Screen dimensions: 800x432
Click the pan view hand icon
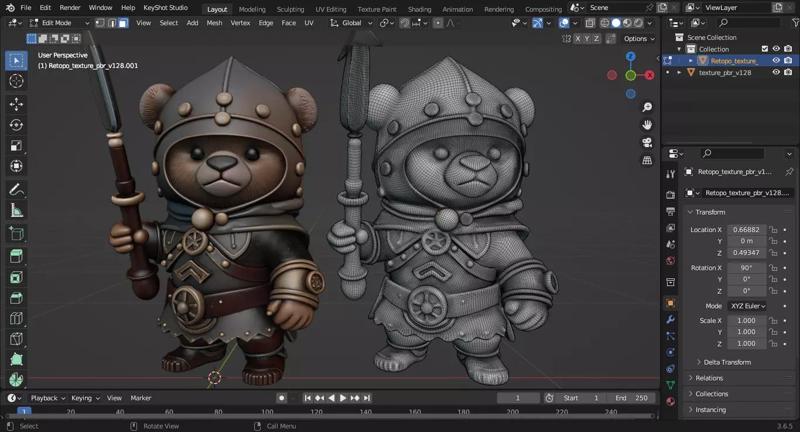click(x=647, y=125)
